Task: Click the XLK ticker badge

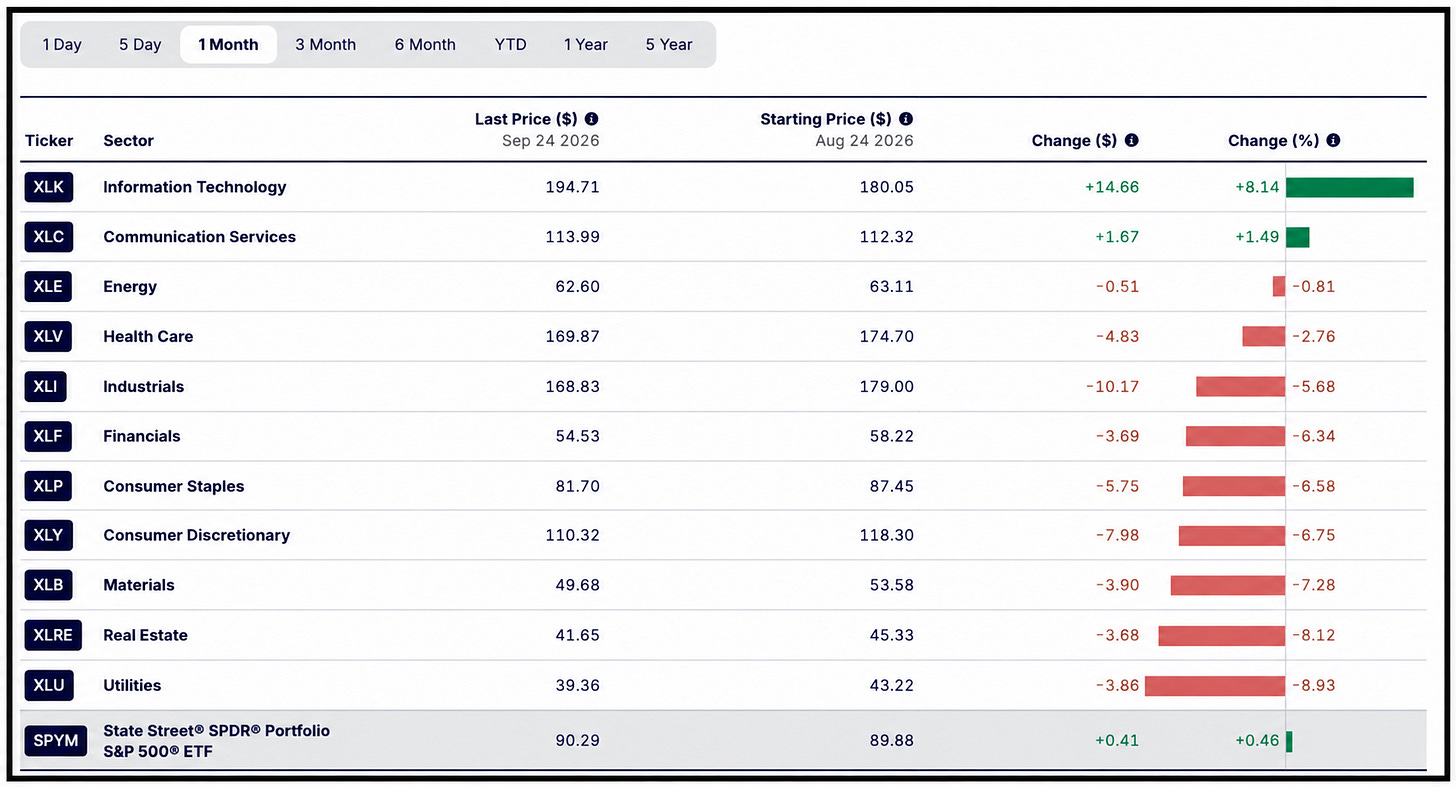Action: coord(48,187)
